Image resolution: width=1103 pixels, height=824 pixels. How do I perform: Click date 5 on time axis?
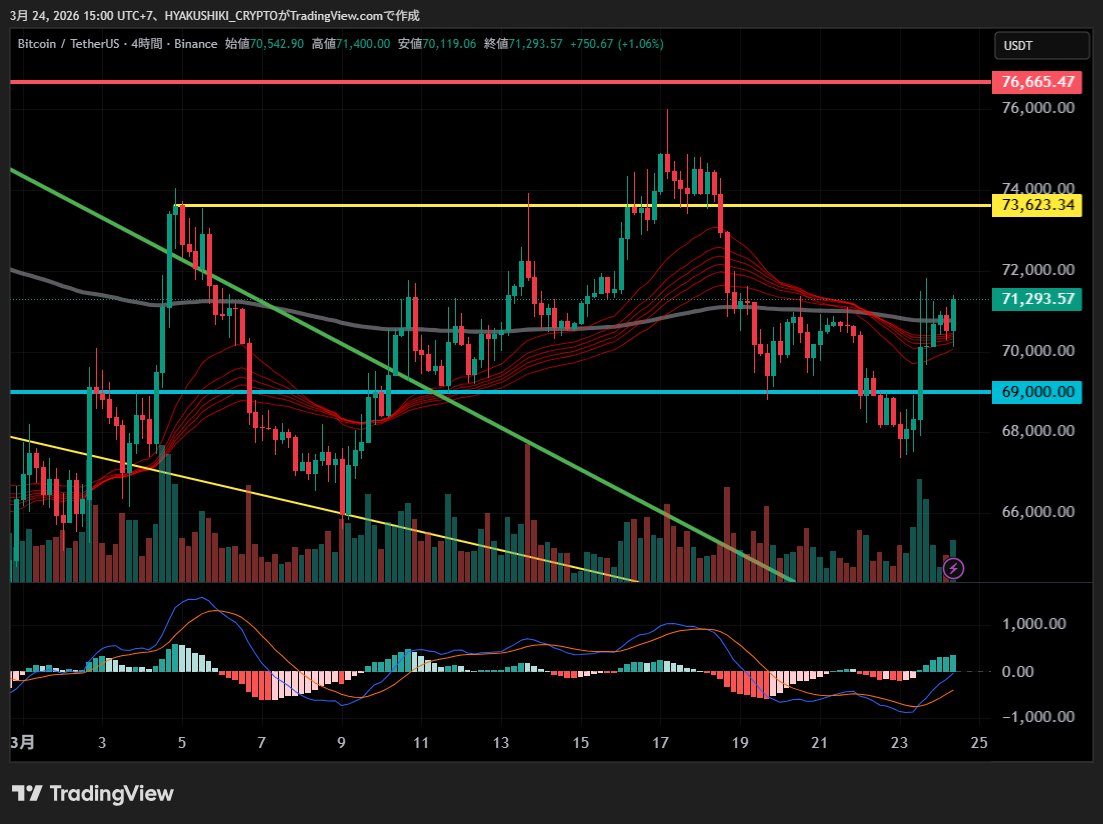181,742
